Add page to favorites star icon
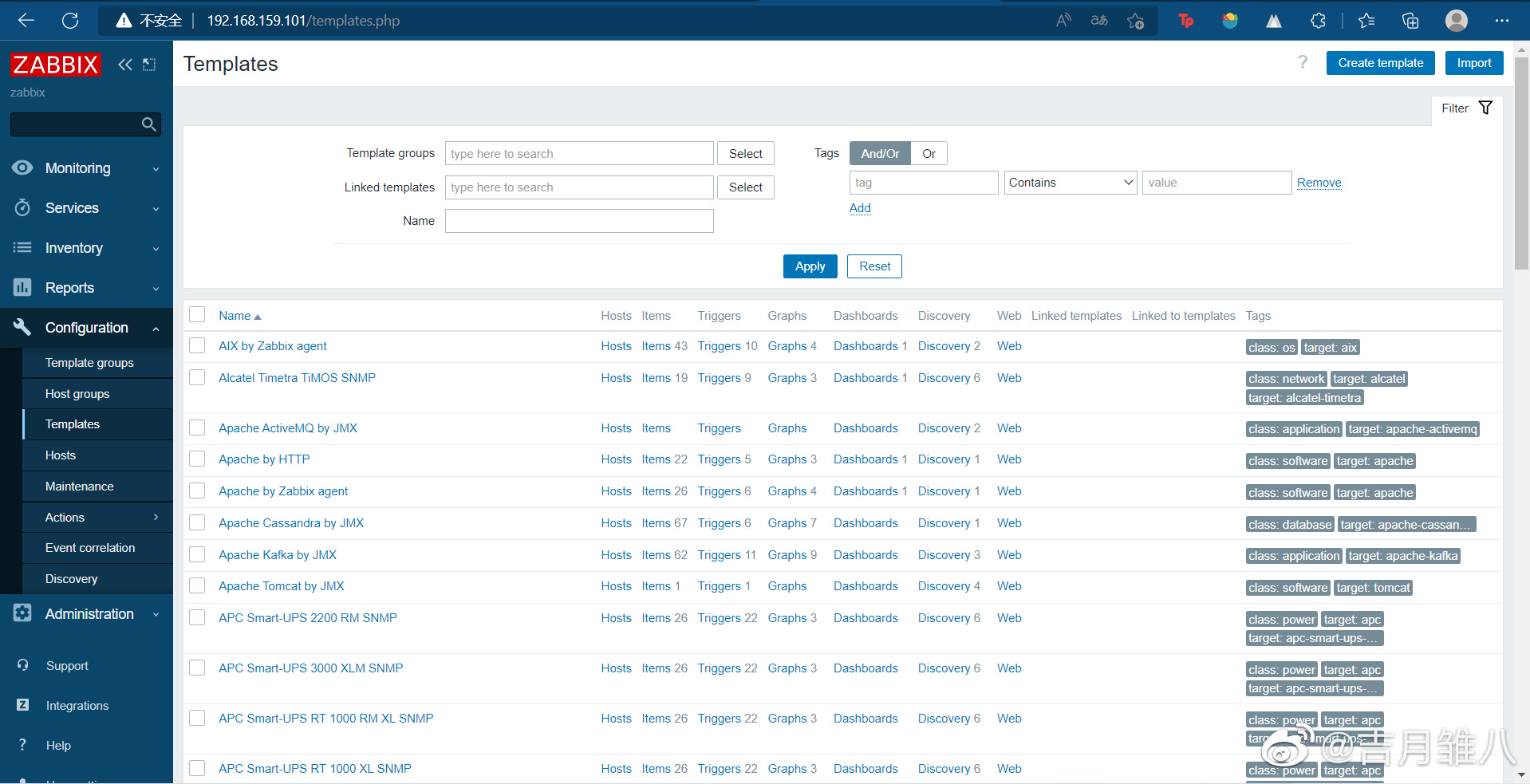This screenshot has width=1530, height=784. [x=1136, y=21]
